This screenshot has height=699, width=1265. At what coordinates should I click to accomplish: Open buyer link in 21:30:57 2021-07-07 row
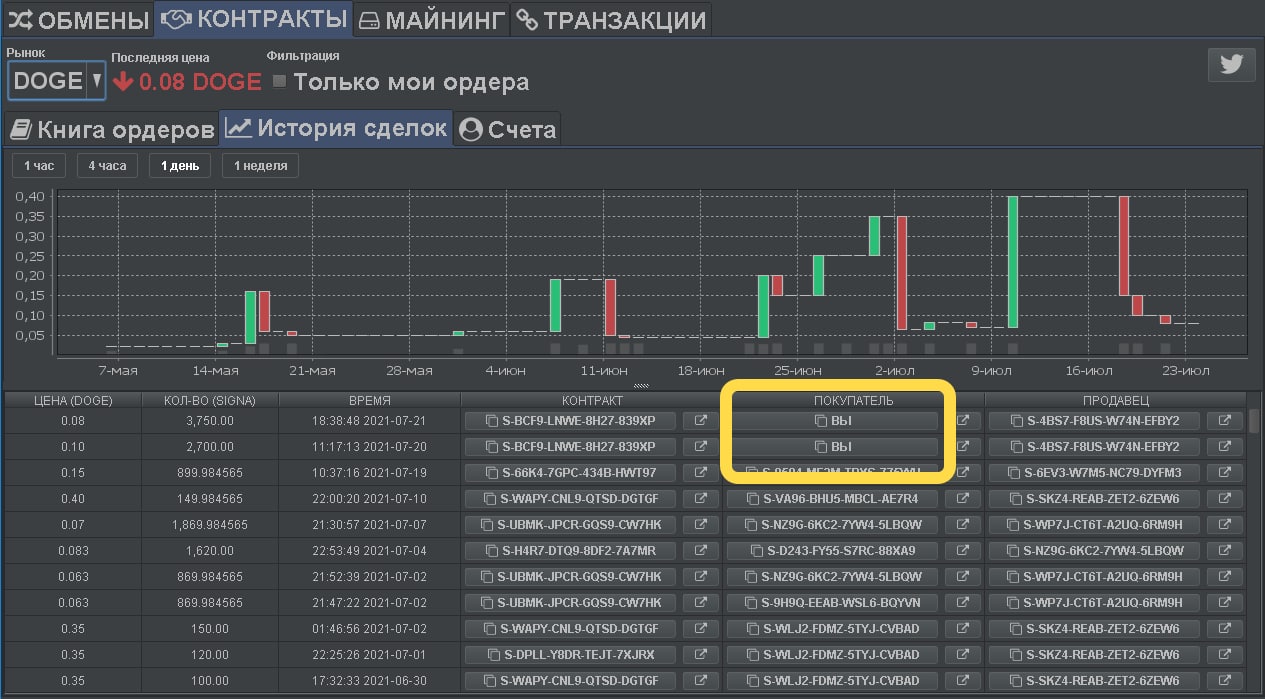963,525
